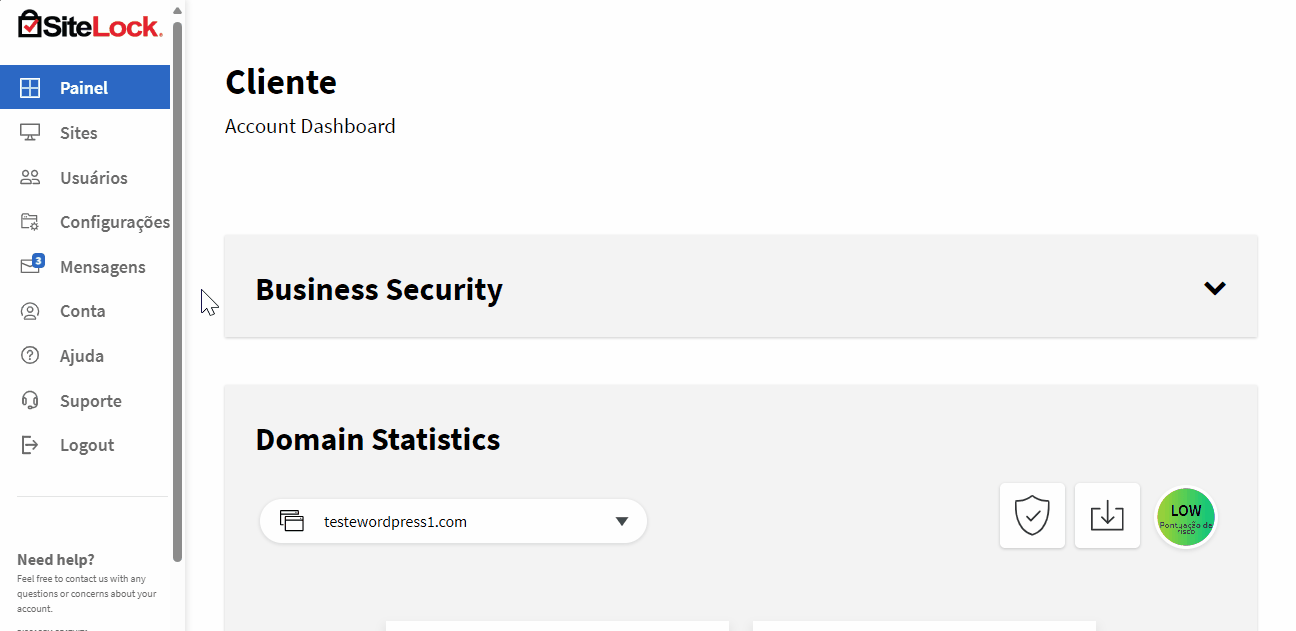
Task: Open the testewordpress1.com domain dropdown
Action: tap(453, 521)
